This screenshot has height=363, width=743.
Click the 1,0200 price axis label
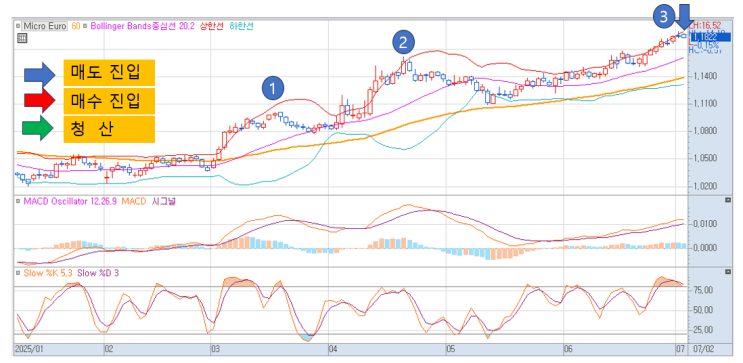tap(704, 186)
